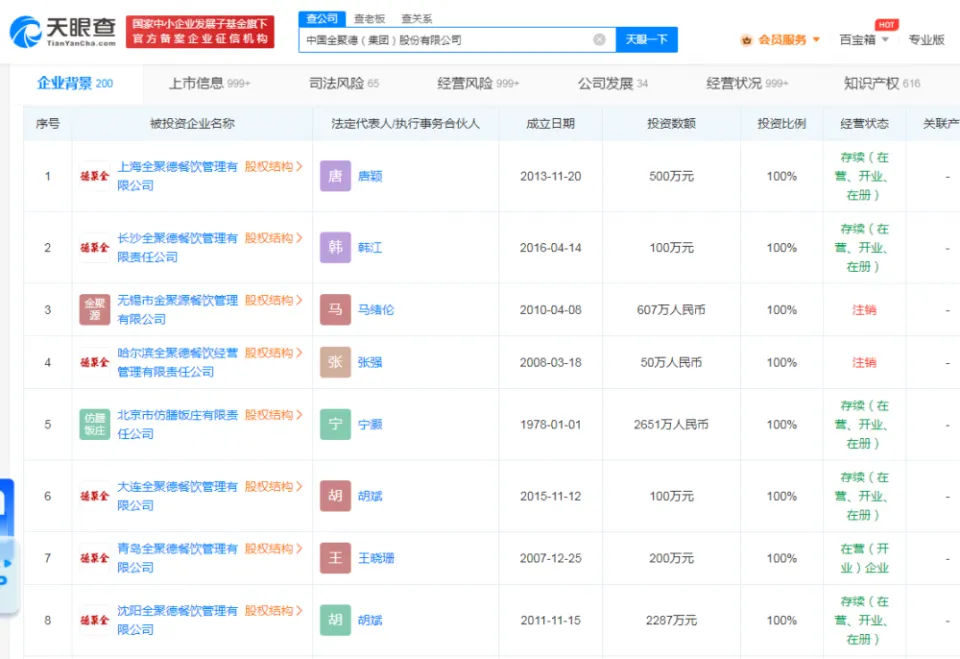This screenshot has width=960, height=659.
Task: Expand 股权结构 for 沈阳全聚德餐饮管理
Action: coord(273,611)
